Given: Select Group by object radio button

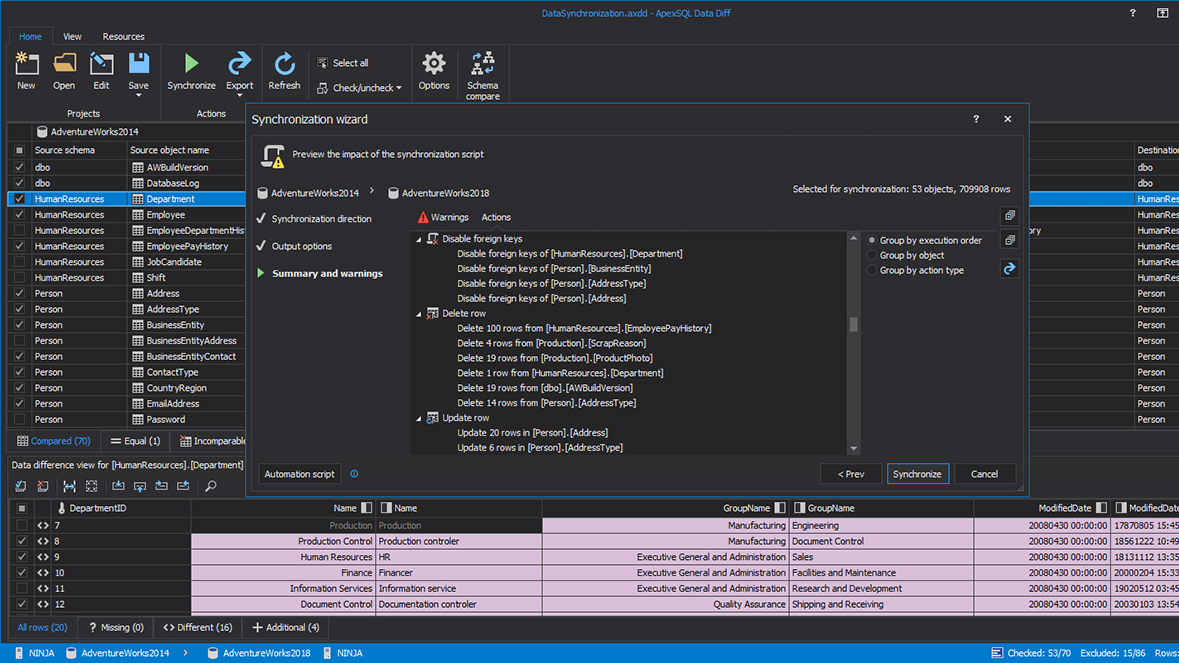Looking at the screenshot, I should coord(872,256).
